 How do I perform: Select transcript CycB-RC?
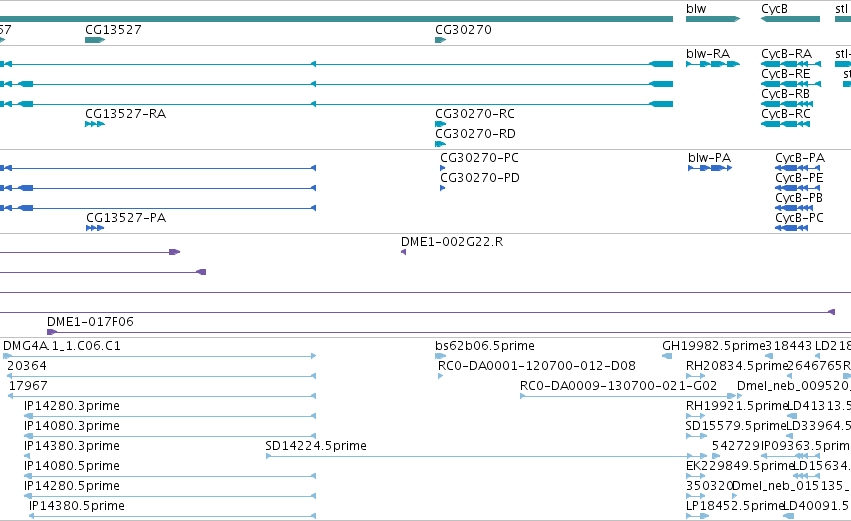point(785,114)
